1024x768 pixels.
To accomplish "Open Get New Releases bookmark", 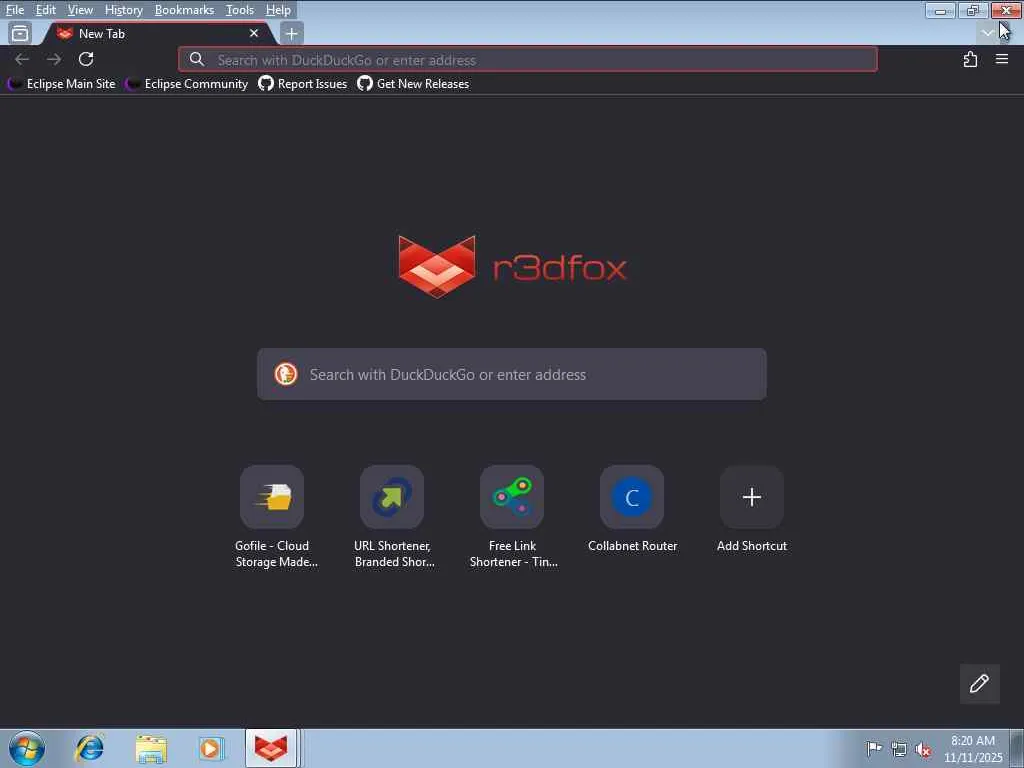I will (413, 84).
